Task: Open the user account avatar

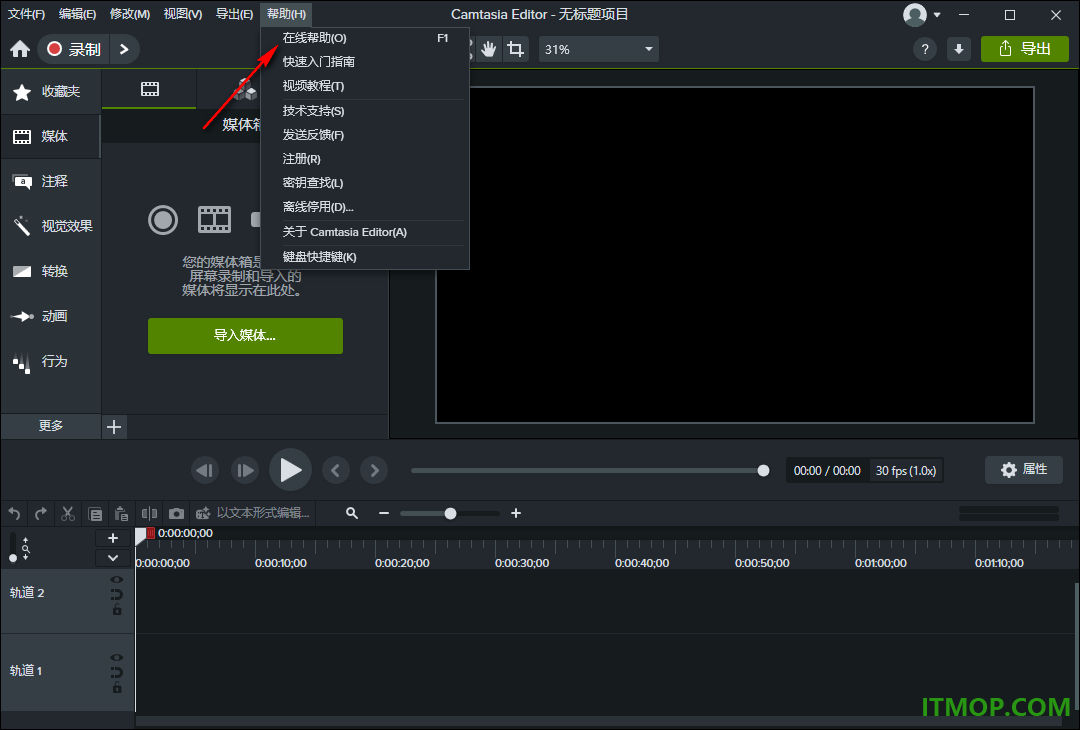Action: 915,14
